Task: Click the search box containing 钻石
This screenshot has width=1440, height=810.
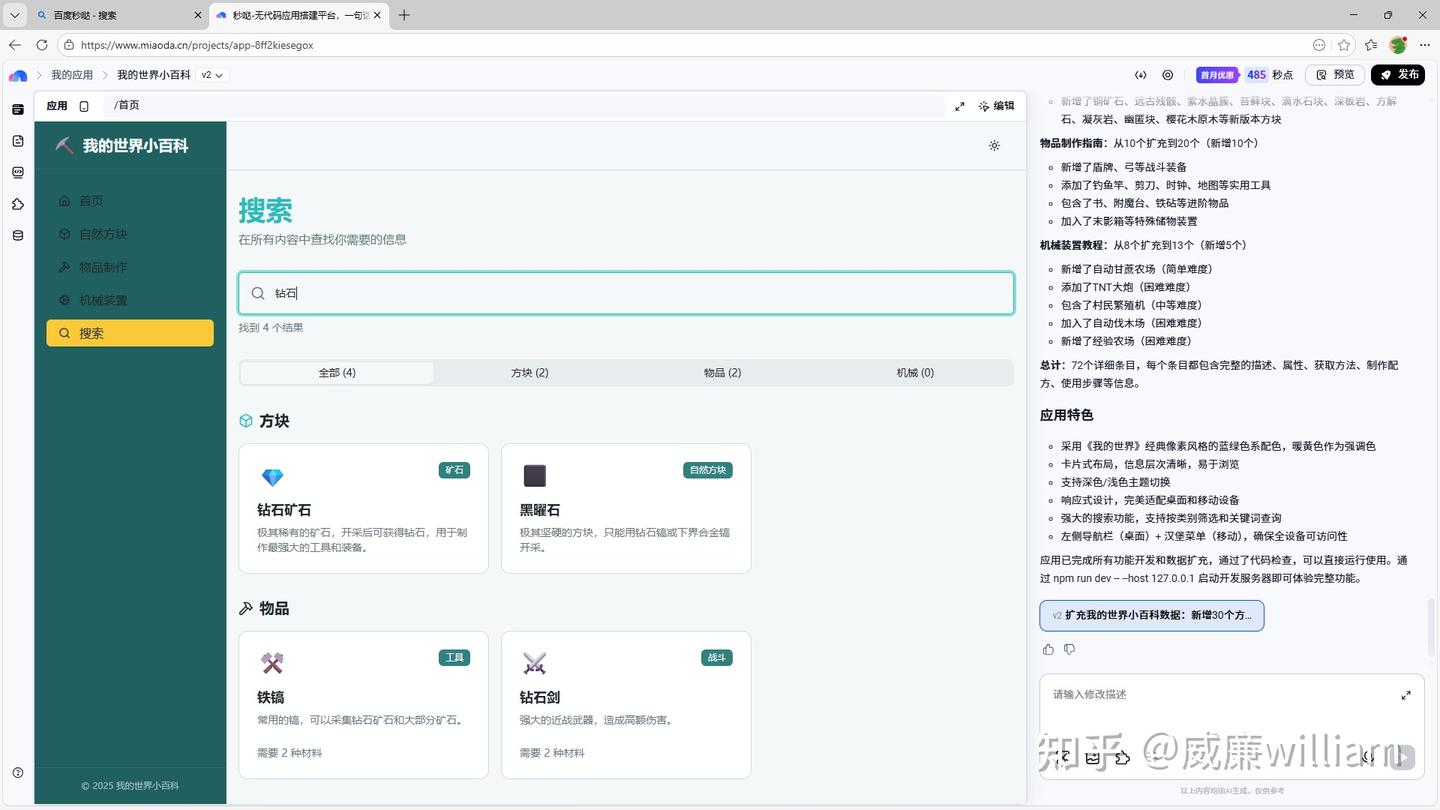Action: tap(626, 293)
